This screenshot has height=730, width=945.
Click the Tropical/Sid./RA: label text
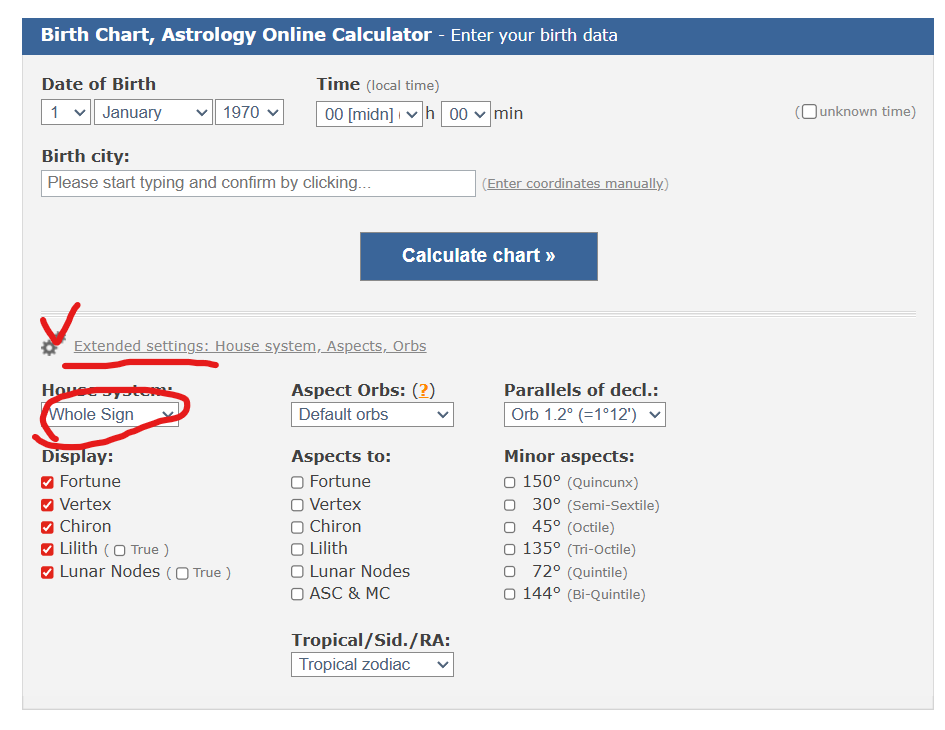[371, 640]
